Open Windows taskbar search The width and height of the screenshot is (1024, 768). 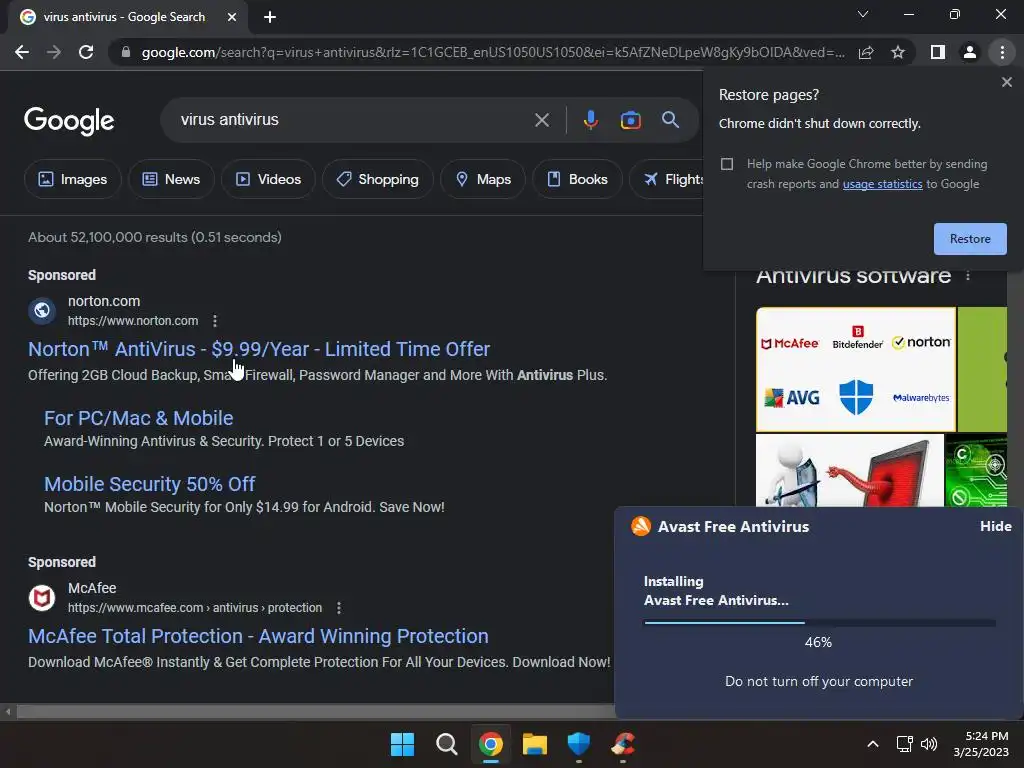(x=447, y=744)
